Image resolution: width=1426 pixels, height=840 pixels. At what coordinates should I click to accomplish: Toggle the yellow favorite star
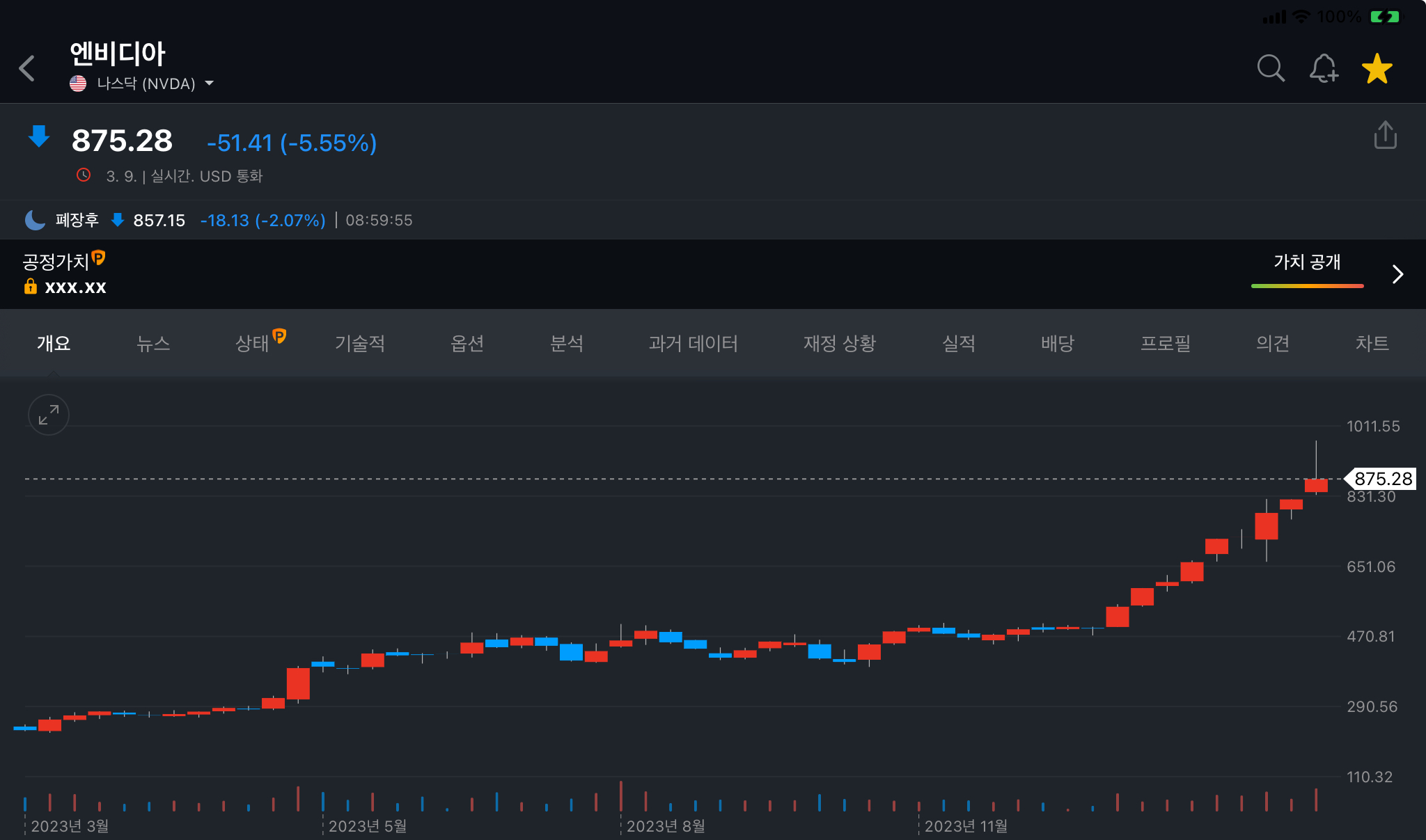coord(1377,68)
